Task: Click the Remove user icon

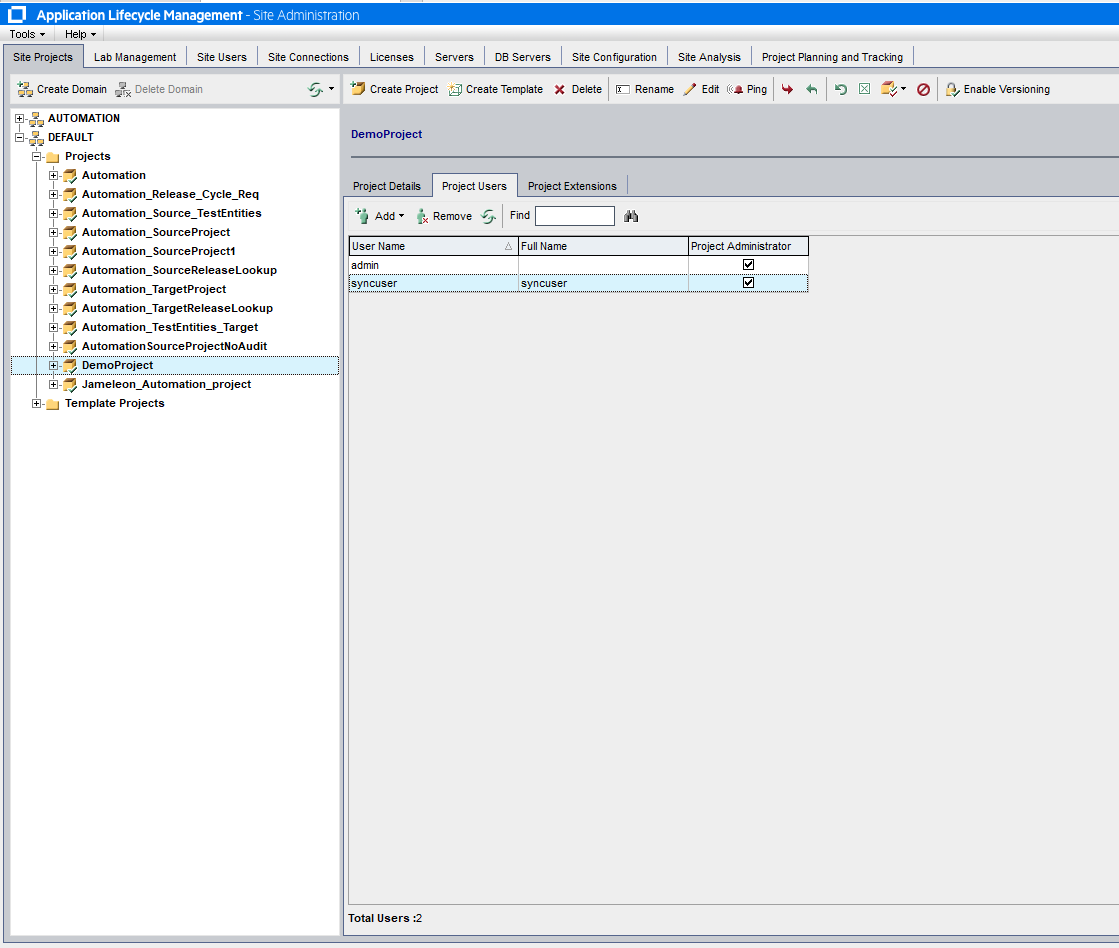Action: coord(422,216)
